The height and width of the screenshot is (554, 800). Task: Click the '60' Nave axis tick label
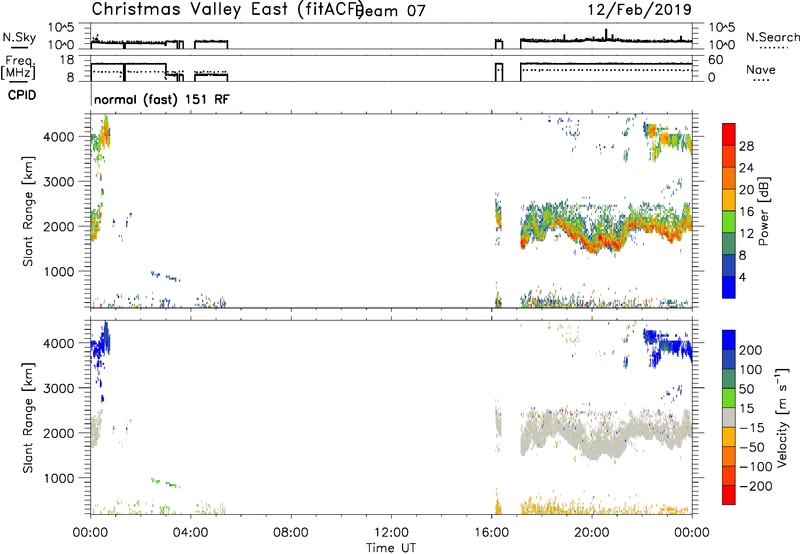pyautogui.click(x=715, y=60)
